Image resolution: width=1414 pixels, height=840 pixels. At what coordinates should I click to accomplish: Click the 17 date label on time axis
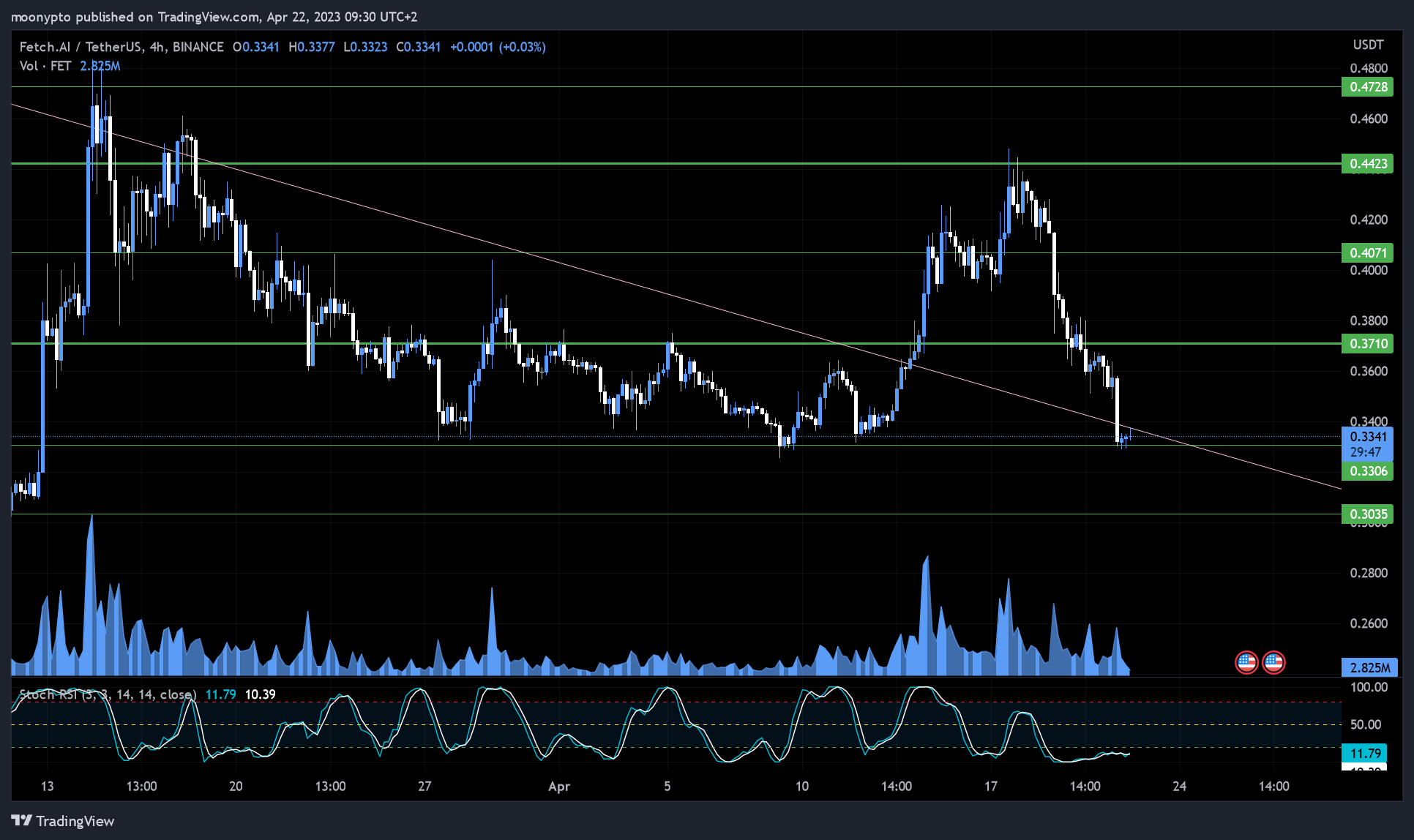[991, 787]
